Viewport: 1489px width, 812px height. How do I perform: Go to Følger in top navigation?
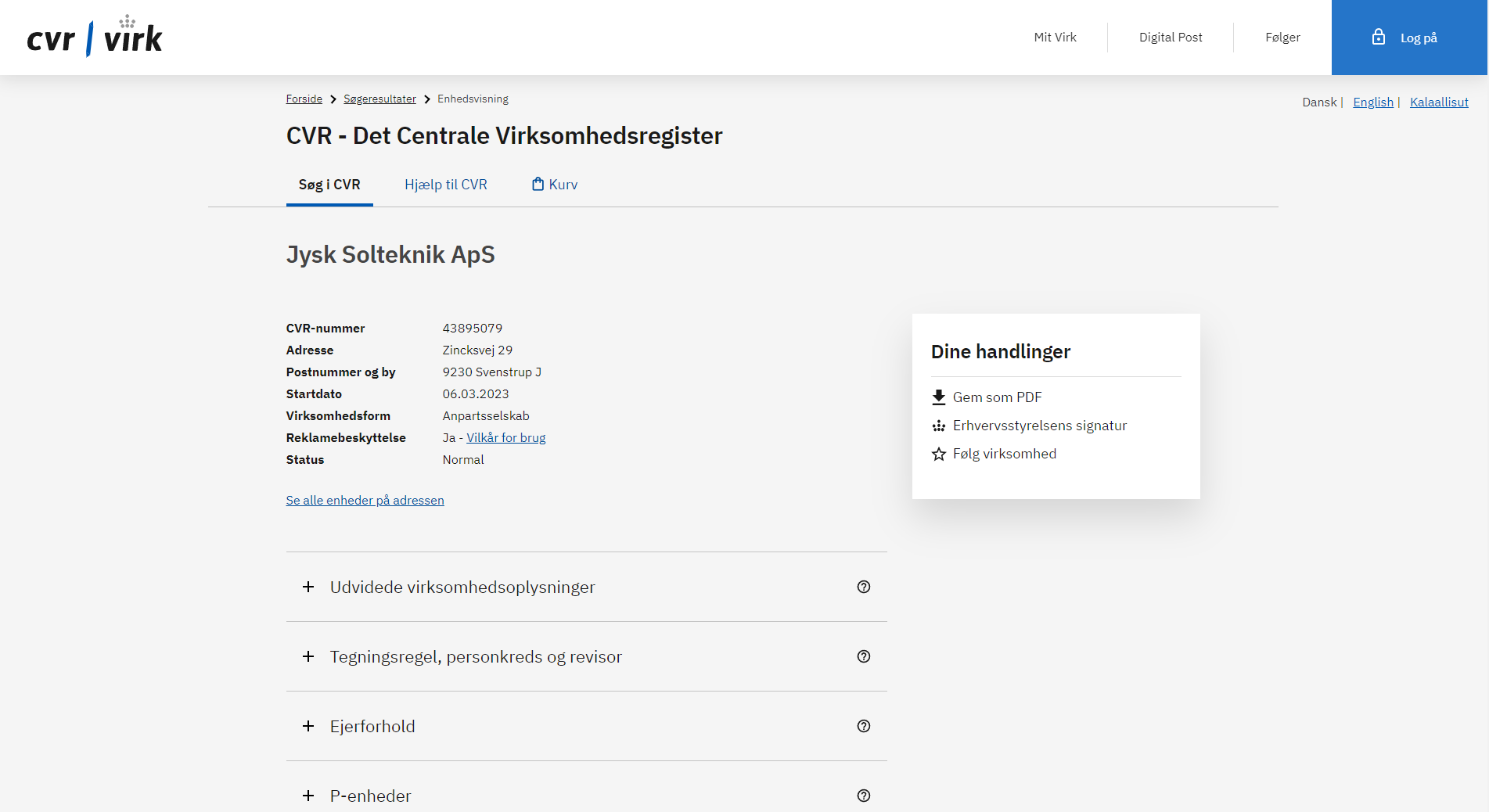[x=1282, y=37]
